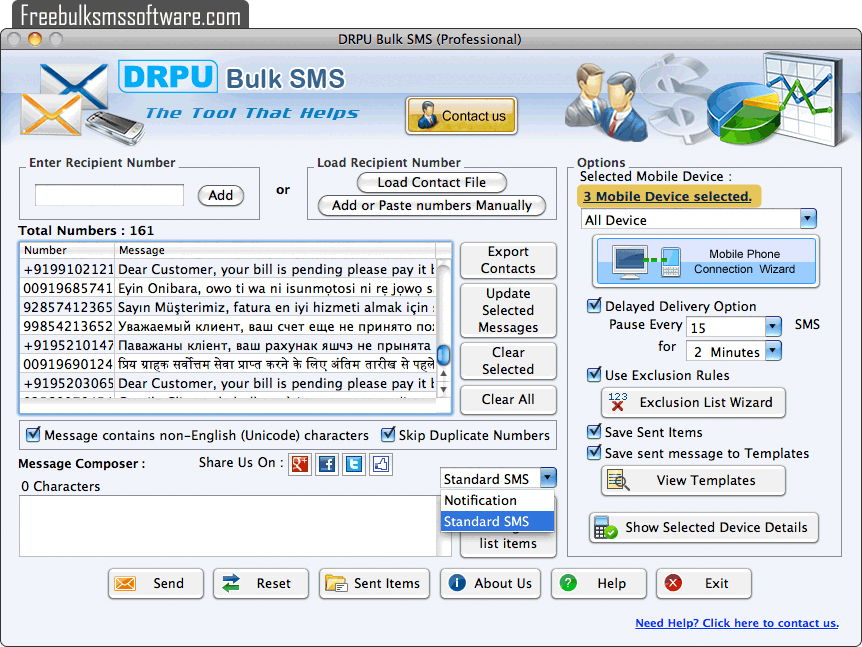Screen dimensions: 862x647
Task: Click the green question mark Help icon
Action: (568, 583)
